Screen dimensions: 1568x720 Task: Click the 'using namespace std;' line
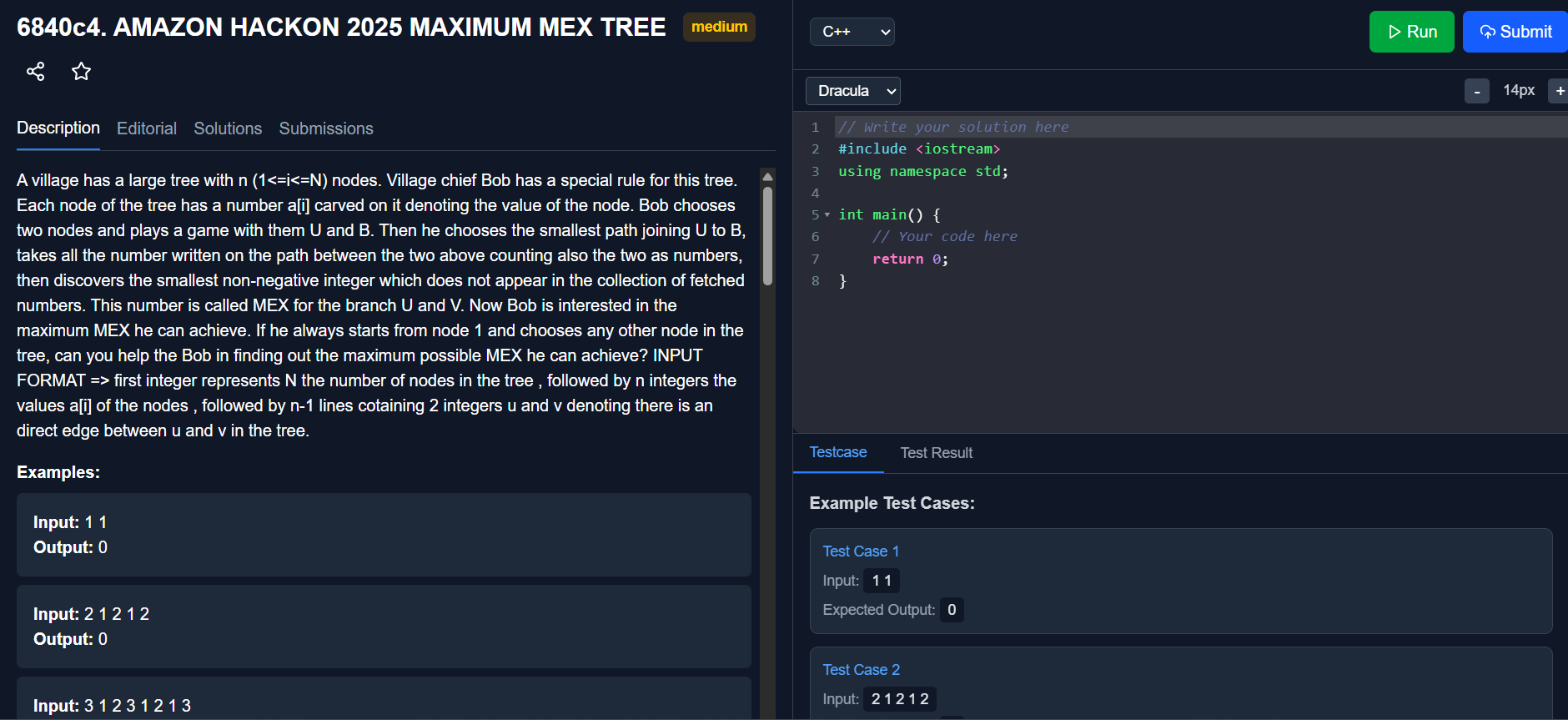click(x=923, y=171)
